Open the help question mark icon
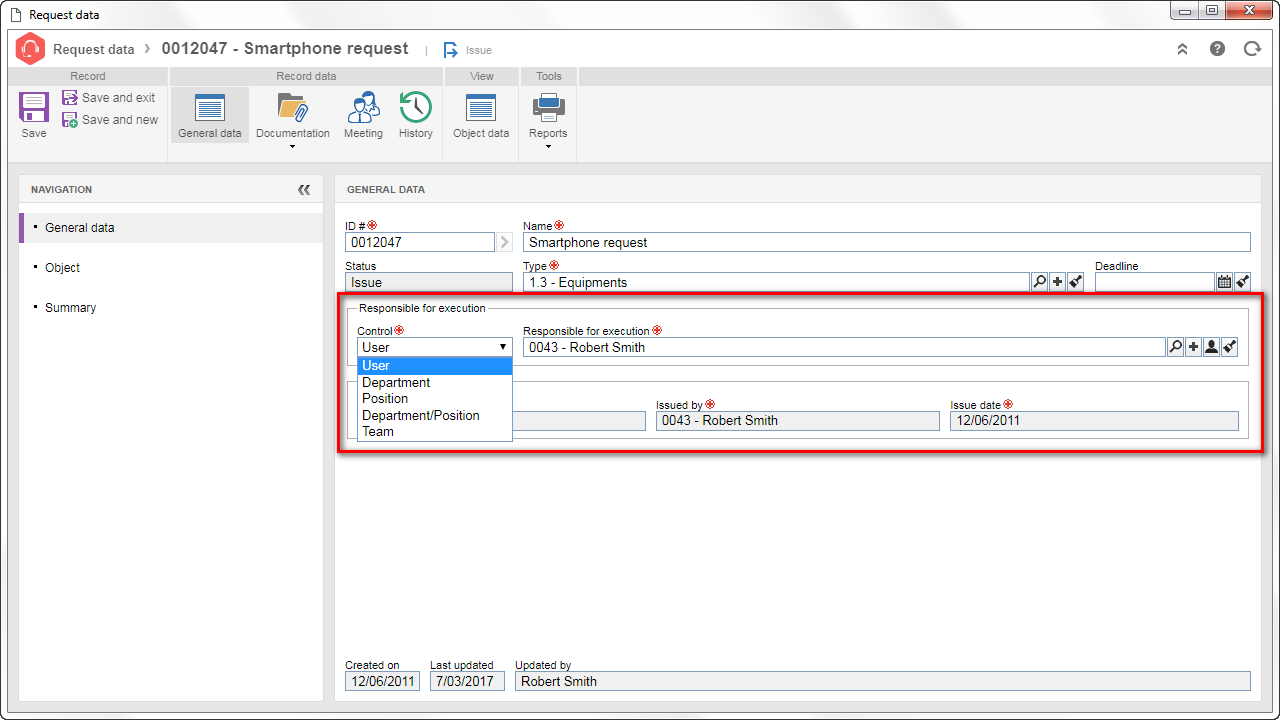Screen dimensions: 1280x720 (1217, 49)
